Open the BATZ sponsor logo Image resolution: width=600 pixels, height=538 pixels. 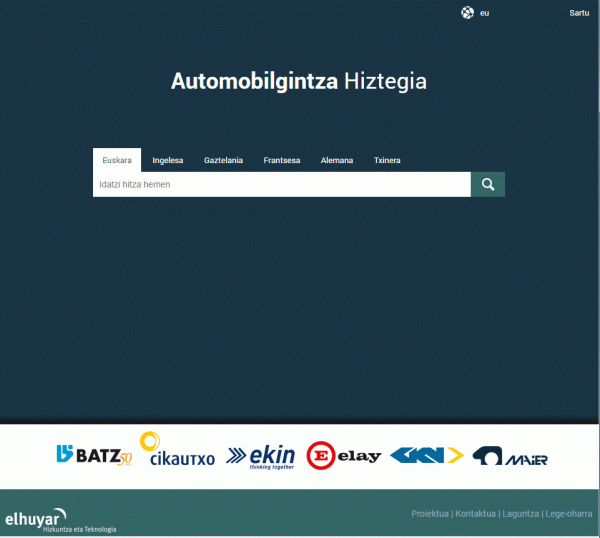tap(94, 456)
